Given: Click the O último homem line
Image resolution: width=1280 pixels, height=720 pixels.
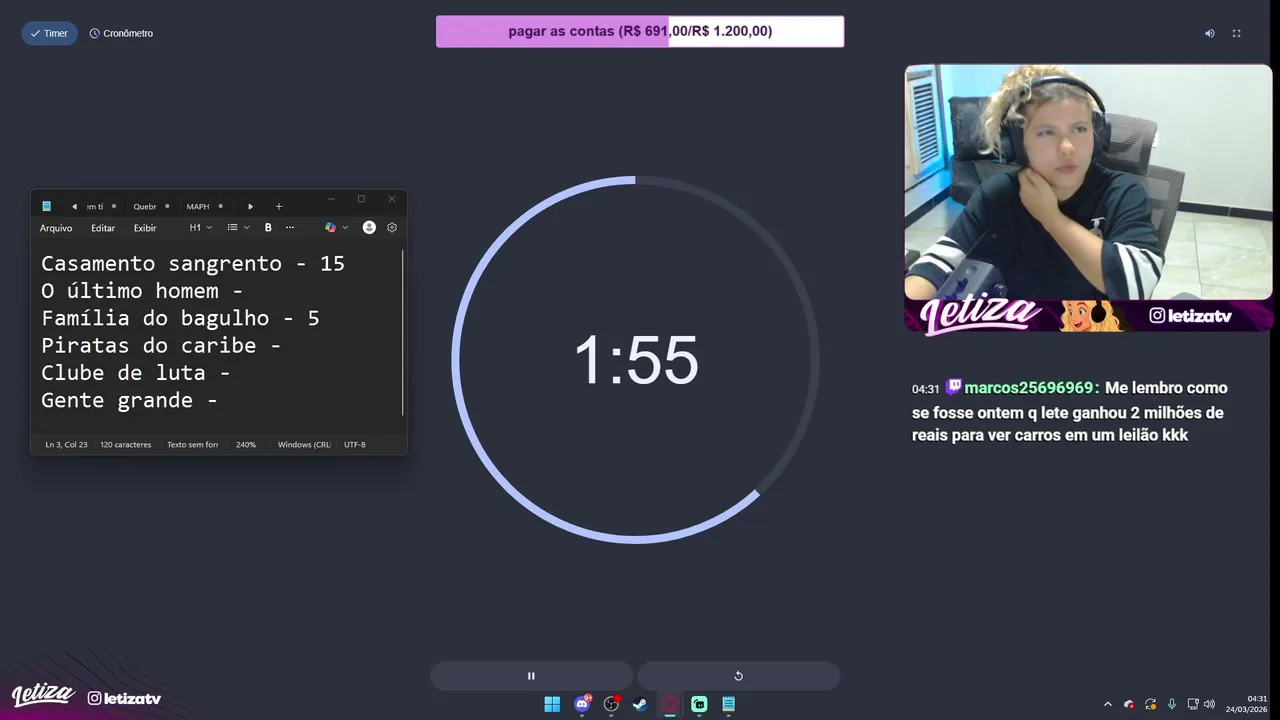Looking at the screenshot, I should pyautogui.click(x=142, y=291).
